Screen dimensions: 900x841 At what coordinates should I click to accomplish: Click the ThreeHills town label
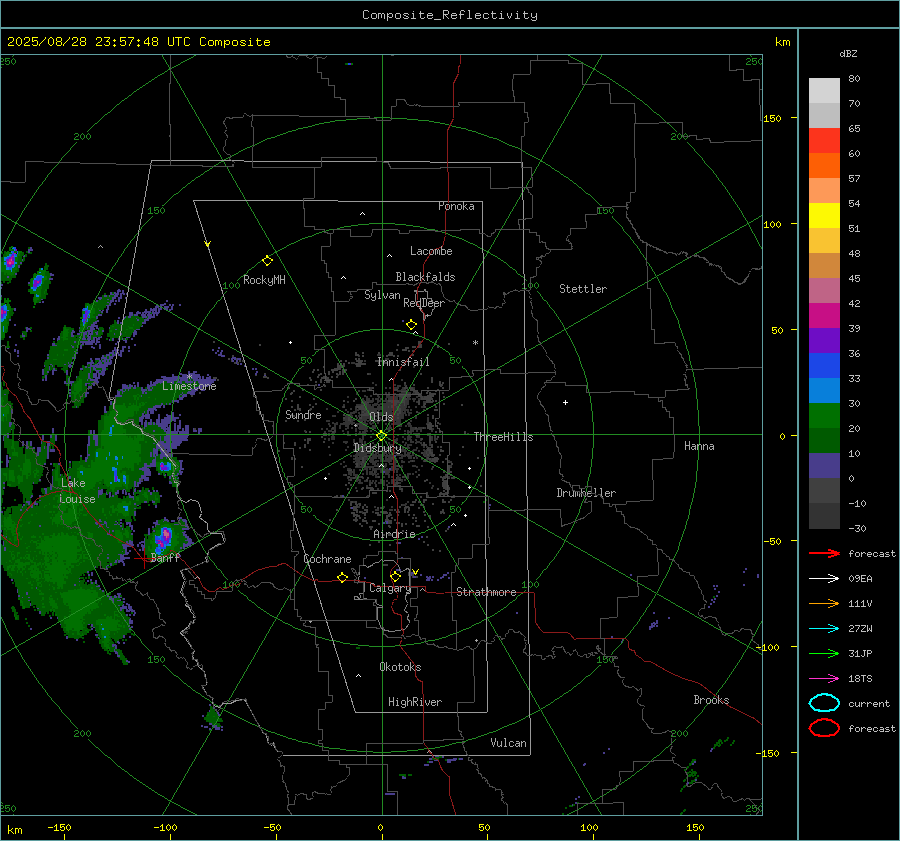pyautogui.click(x=503, y=437)
